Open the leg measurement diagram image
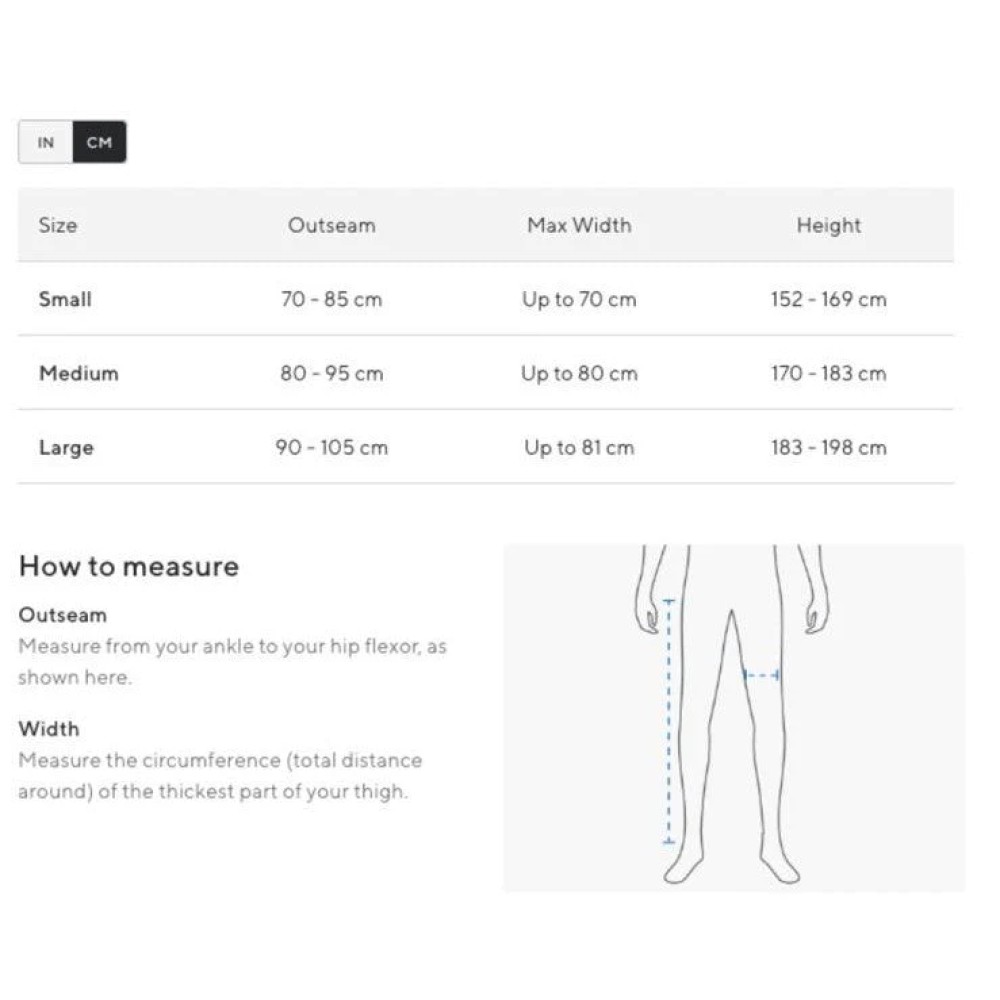Image resolution: width=1000 pixels, height=1000 pixels. [x=733, y=717]
